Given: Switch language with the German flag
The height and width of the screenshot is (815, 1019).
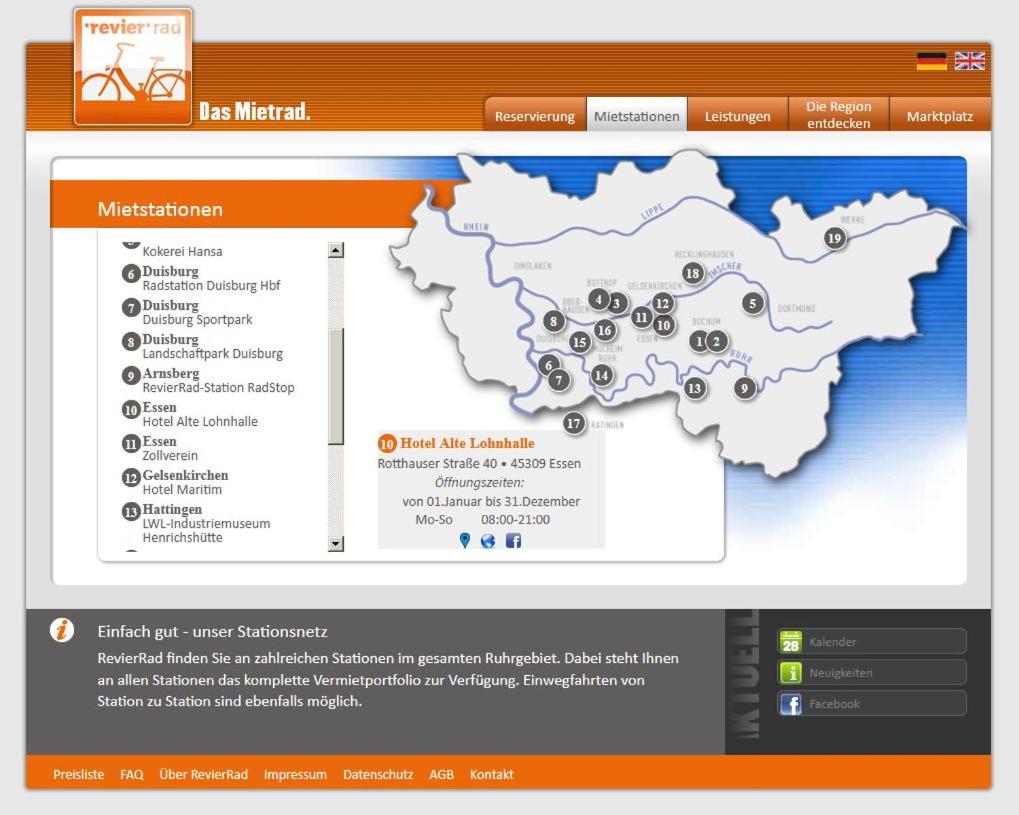Looking at the screenshot, I should click(931, 61).
